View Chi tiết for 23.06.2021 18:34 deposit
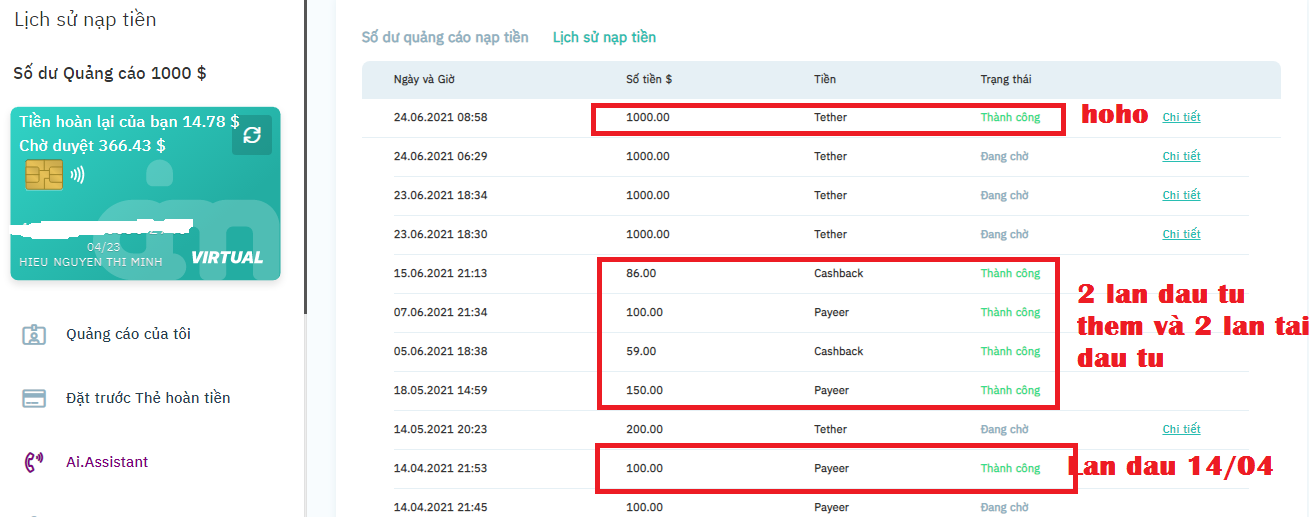Viewport: 1309px width, 517px height. [x=1181, y=195]
